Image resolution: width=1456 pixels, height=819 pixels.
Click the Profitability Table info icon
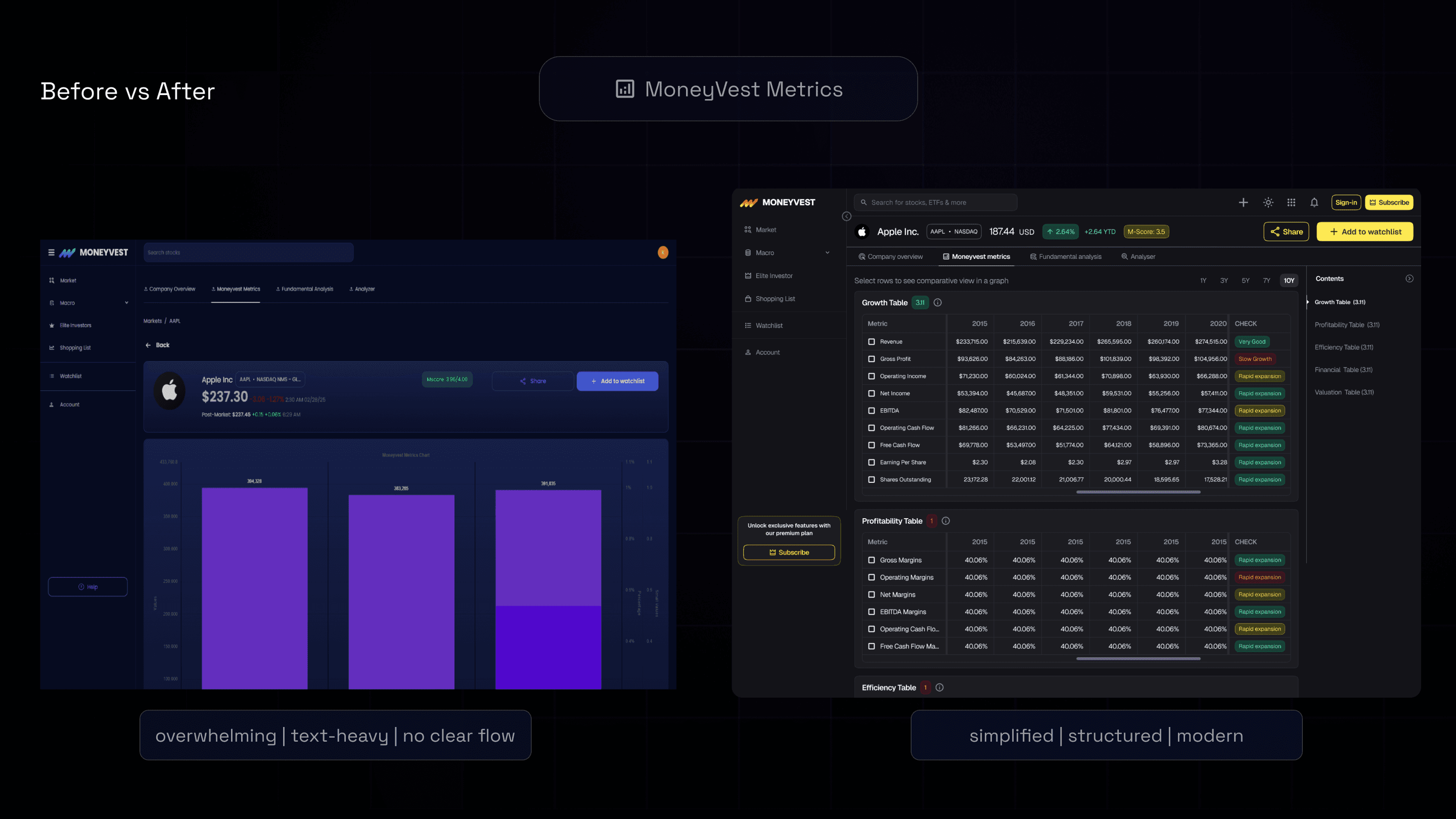click(x=945, y=521)
